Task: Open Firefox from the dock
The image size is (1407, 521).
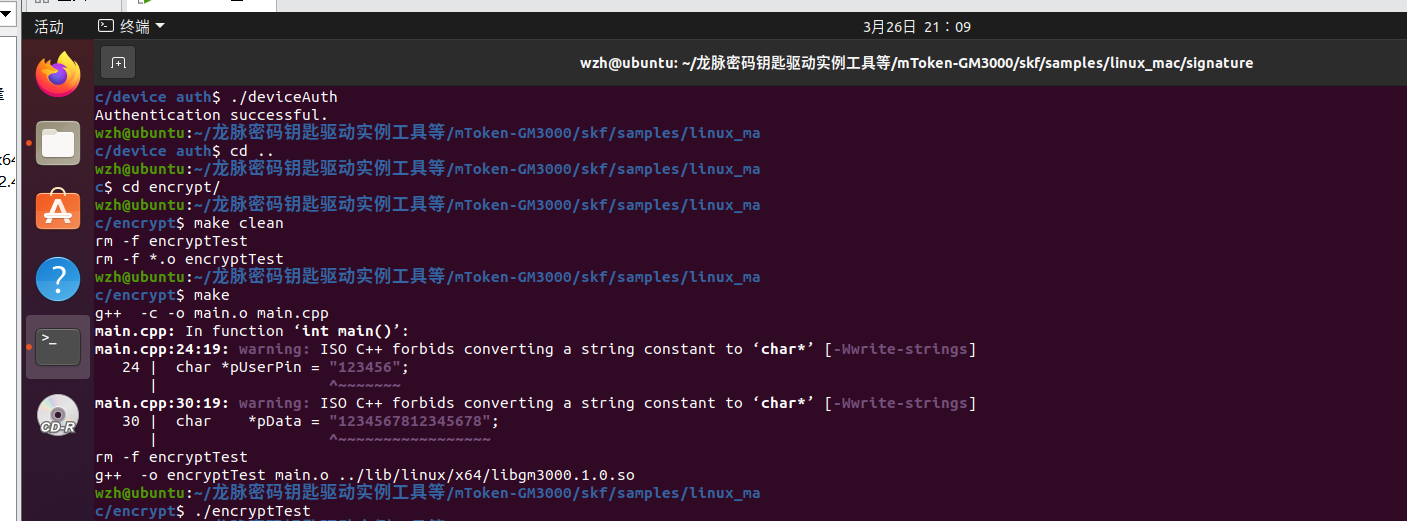Action: (x=57, y=75)
